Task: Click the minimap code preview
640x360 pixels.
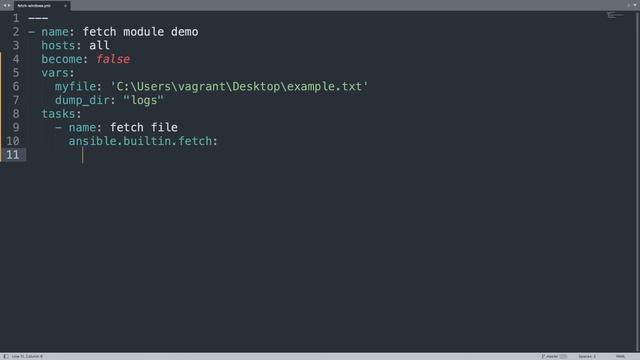Action: [x=615, y=15]
